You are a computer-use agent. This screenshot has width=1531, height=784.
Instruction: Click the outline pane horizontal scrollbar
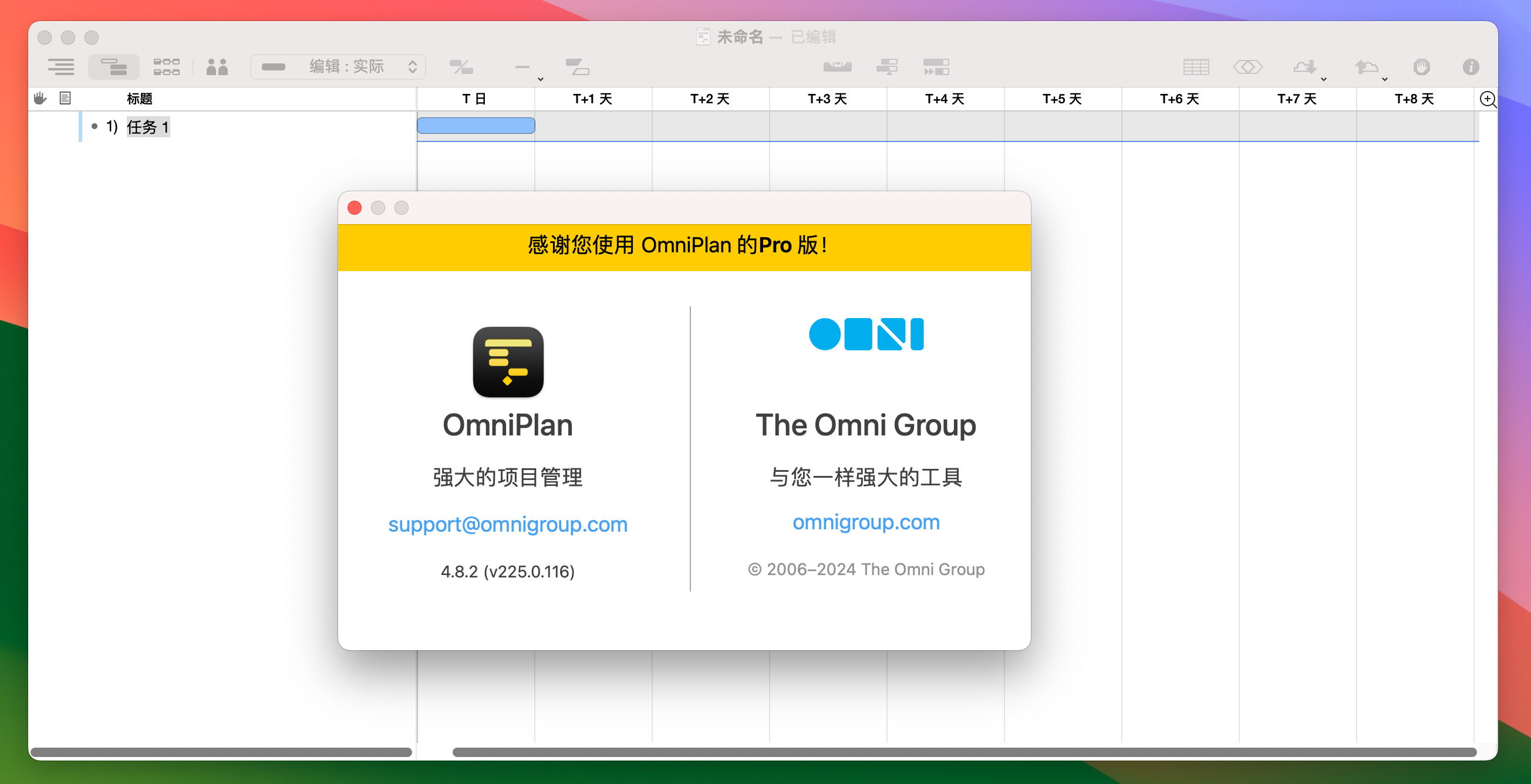point(221,752)
